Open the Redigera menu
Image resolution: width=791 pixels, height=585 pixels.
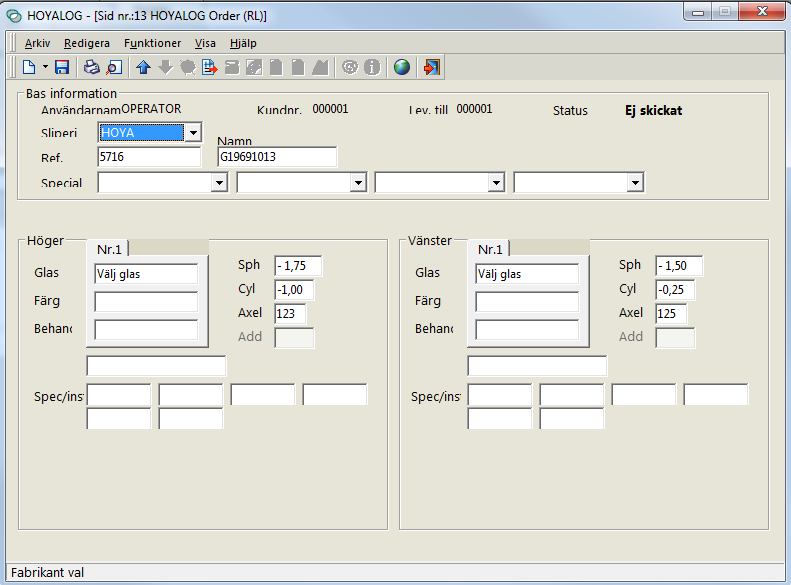(87, 43)
